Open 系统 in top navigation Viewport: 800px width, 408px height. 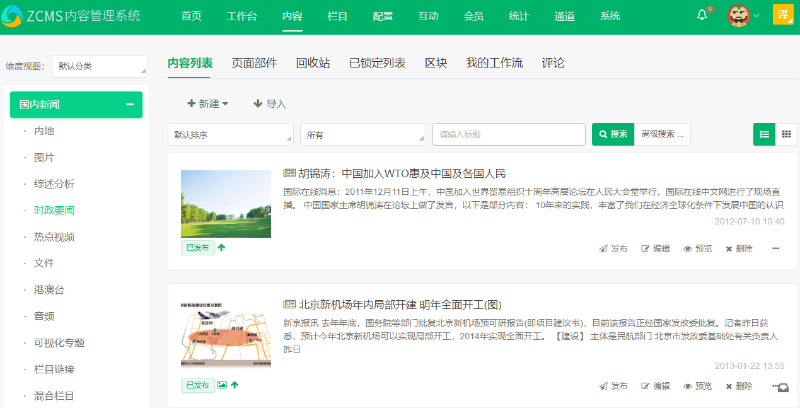click(x=610, y=16)
